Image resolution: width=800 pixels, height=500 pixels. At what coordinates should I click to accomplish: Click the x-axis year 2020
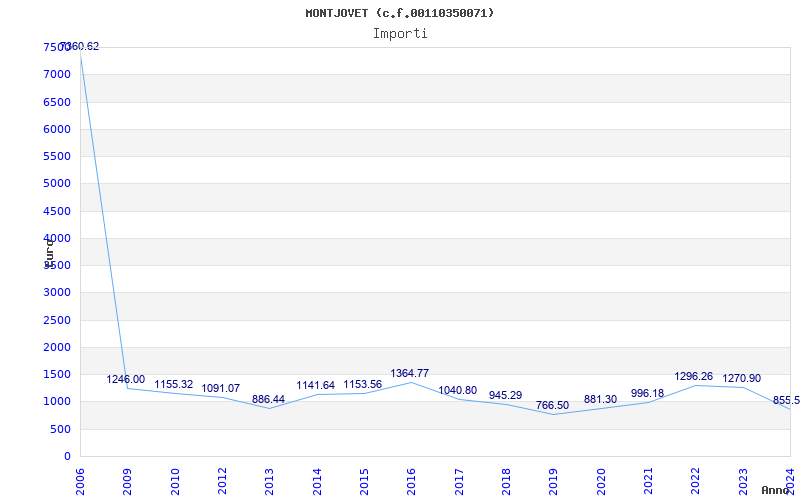coord(601,482)
